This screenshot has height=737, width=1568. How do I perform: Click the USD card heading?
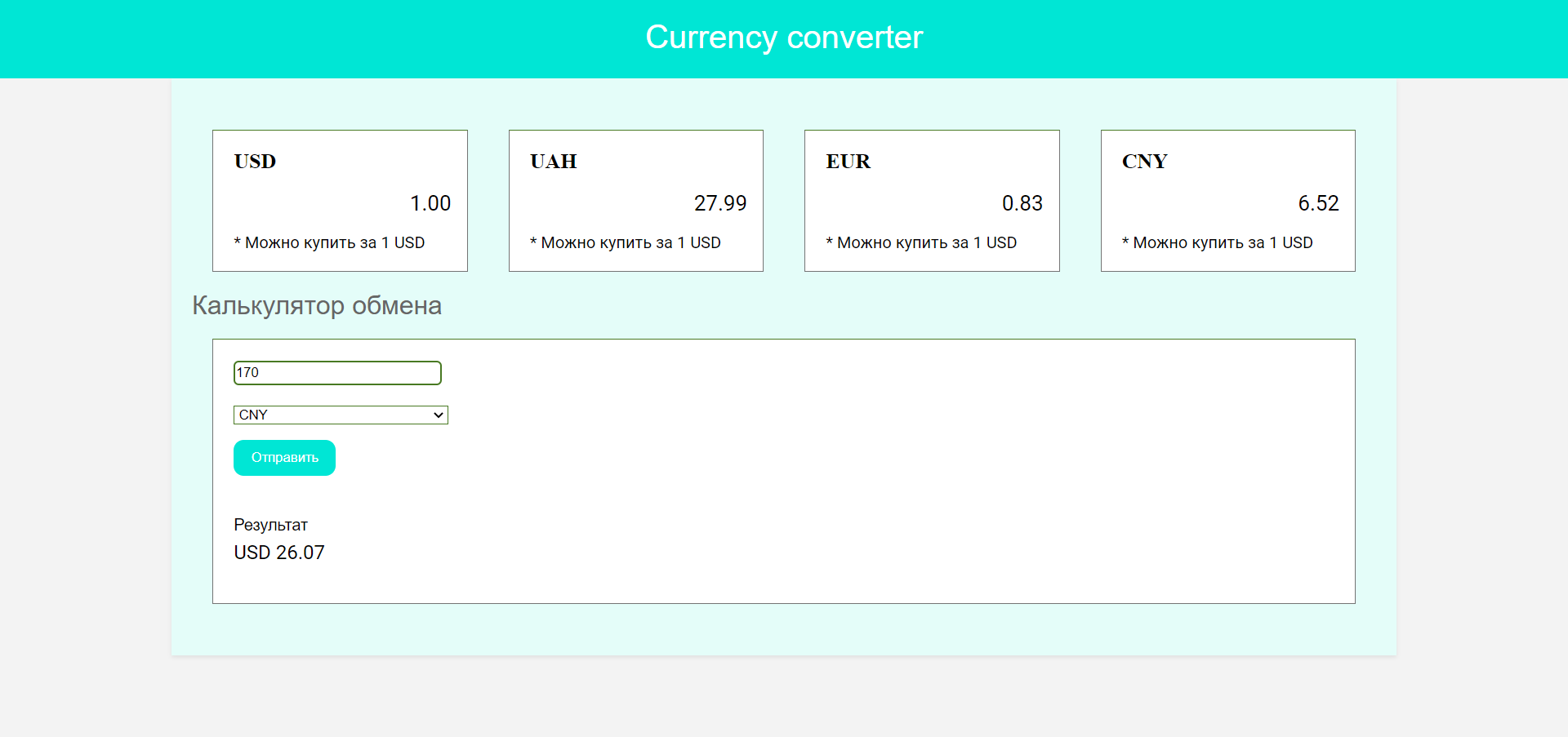(x=255, y=162)
